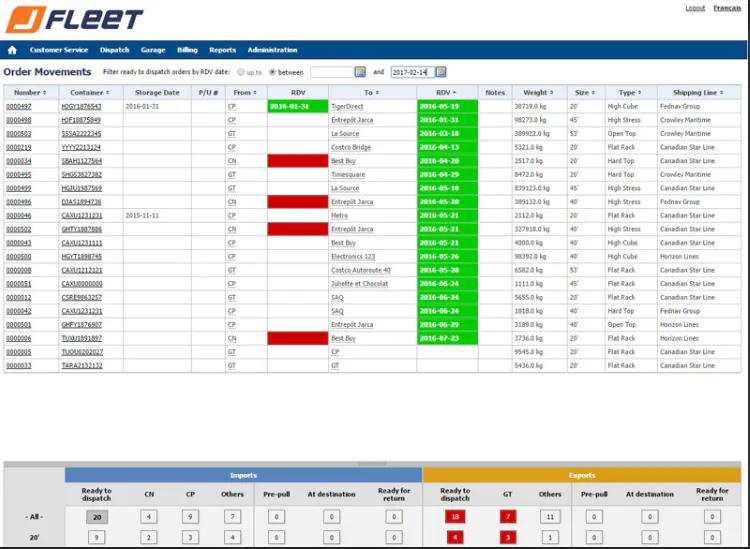Sort table by Container column arrows
The image size is (750, 549).
tap(108, 93)
